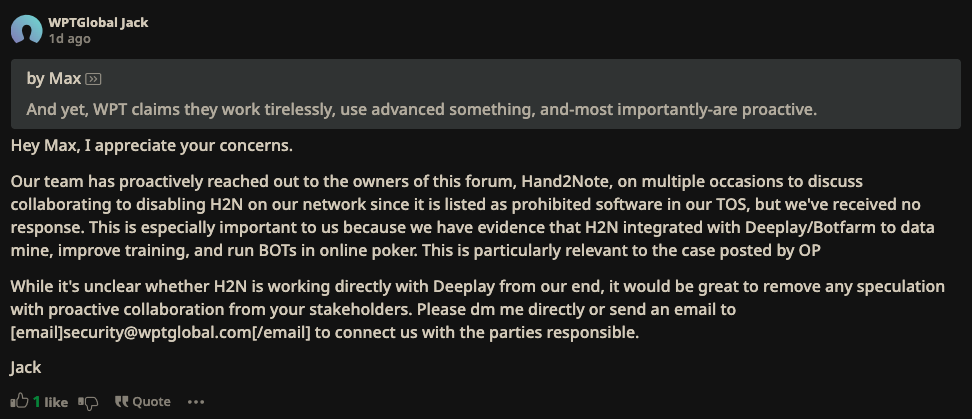The height and width of the screenshot is (419, 972).
Task: Click the "Jack" signature at post end
Action: [x=26, y=368]
